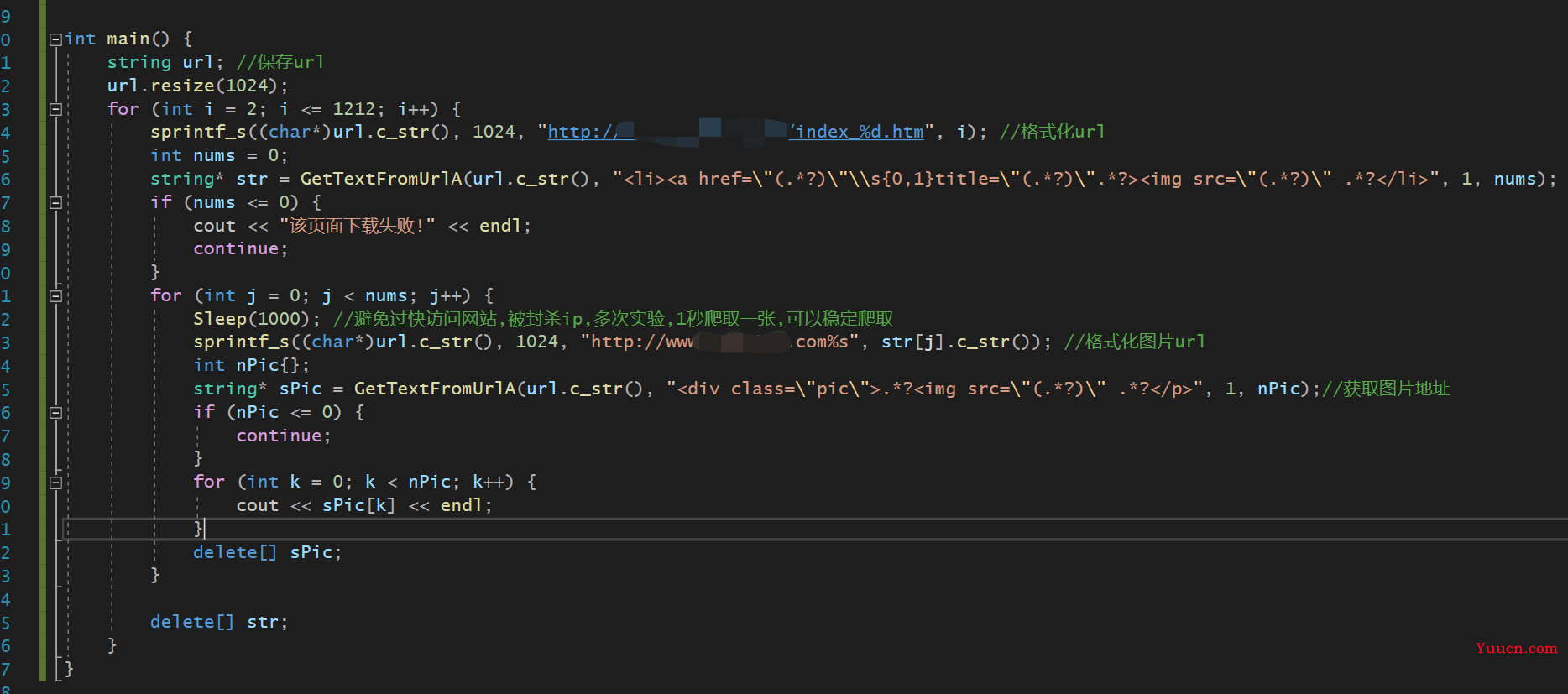This screenshot has height=694, width=1568.
Task: Click the 'string url;' declaration line
Action: (x=165, y=62)
